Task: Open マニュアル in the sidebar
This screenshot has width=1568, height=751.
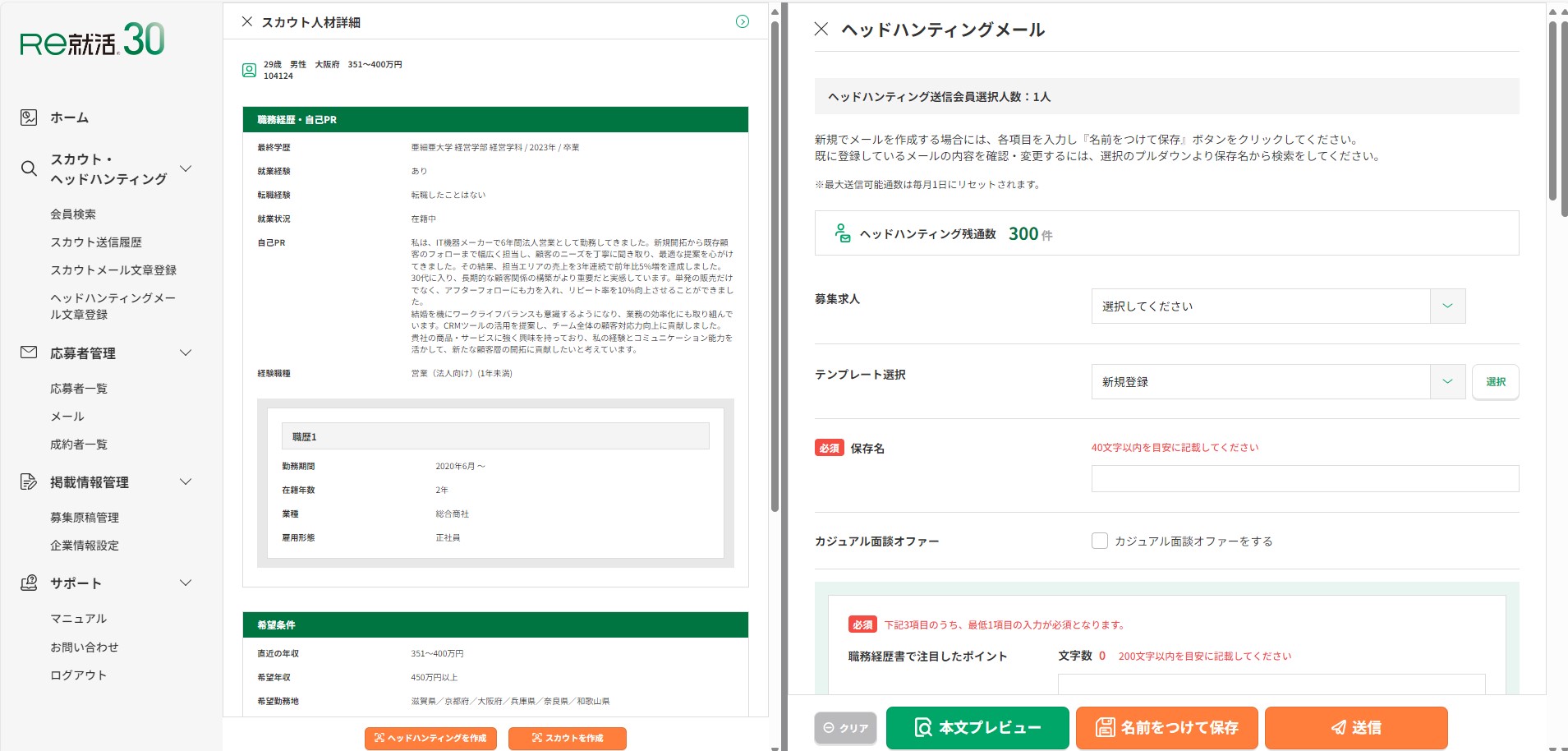Action: tap(79, 618)
